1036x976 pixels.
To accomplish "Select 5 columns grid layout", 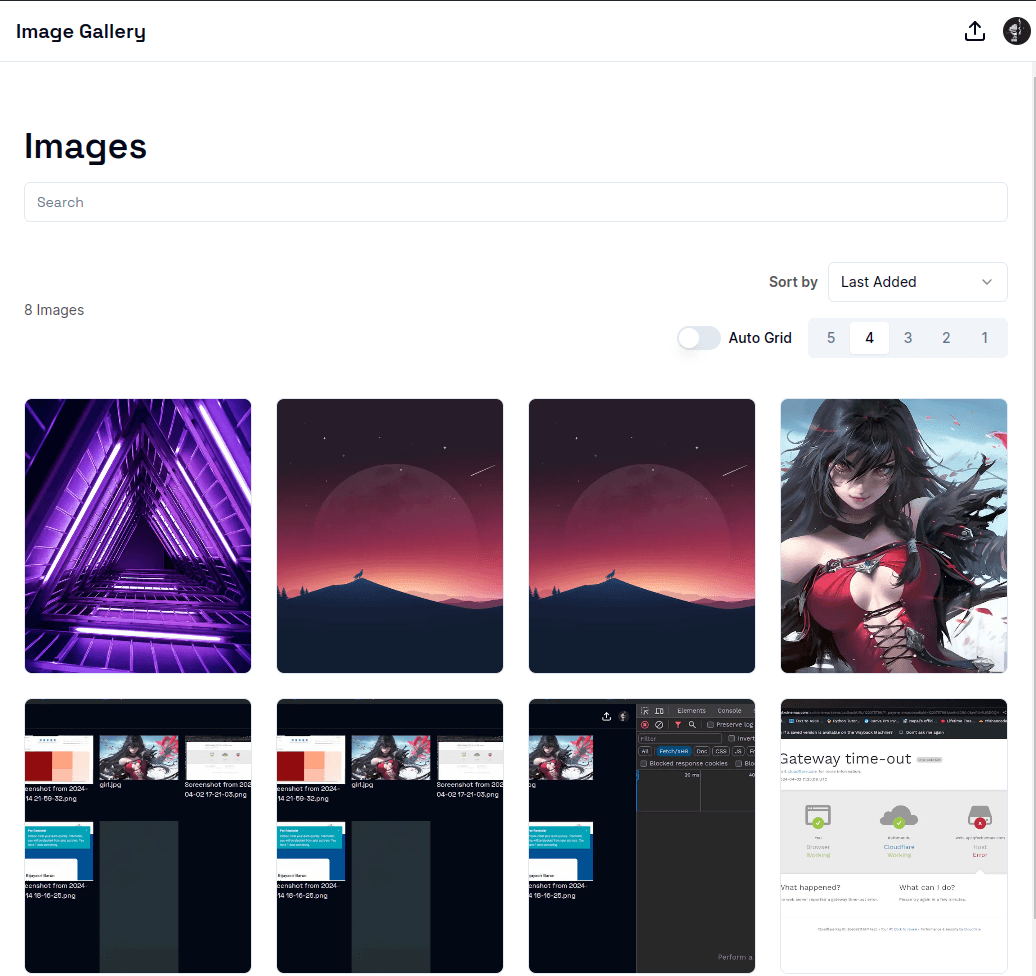I will pos(831,338).
